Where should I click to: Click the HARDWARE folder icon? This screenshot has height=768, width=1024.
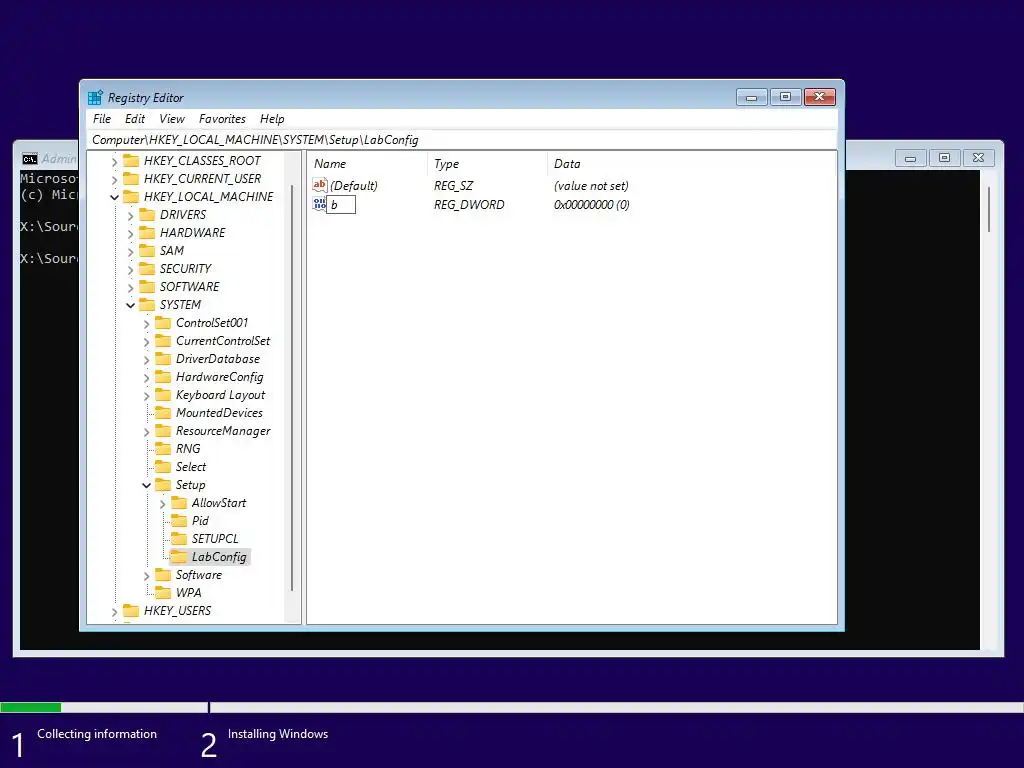[x=147, y=232]
